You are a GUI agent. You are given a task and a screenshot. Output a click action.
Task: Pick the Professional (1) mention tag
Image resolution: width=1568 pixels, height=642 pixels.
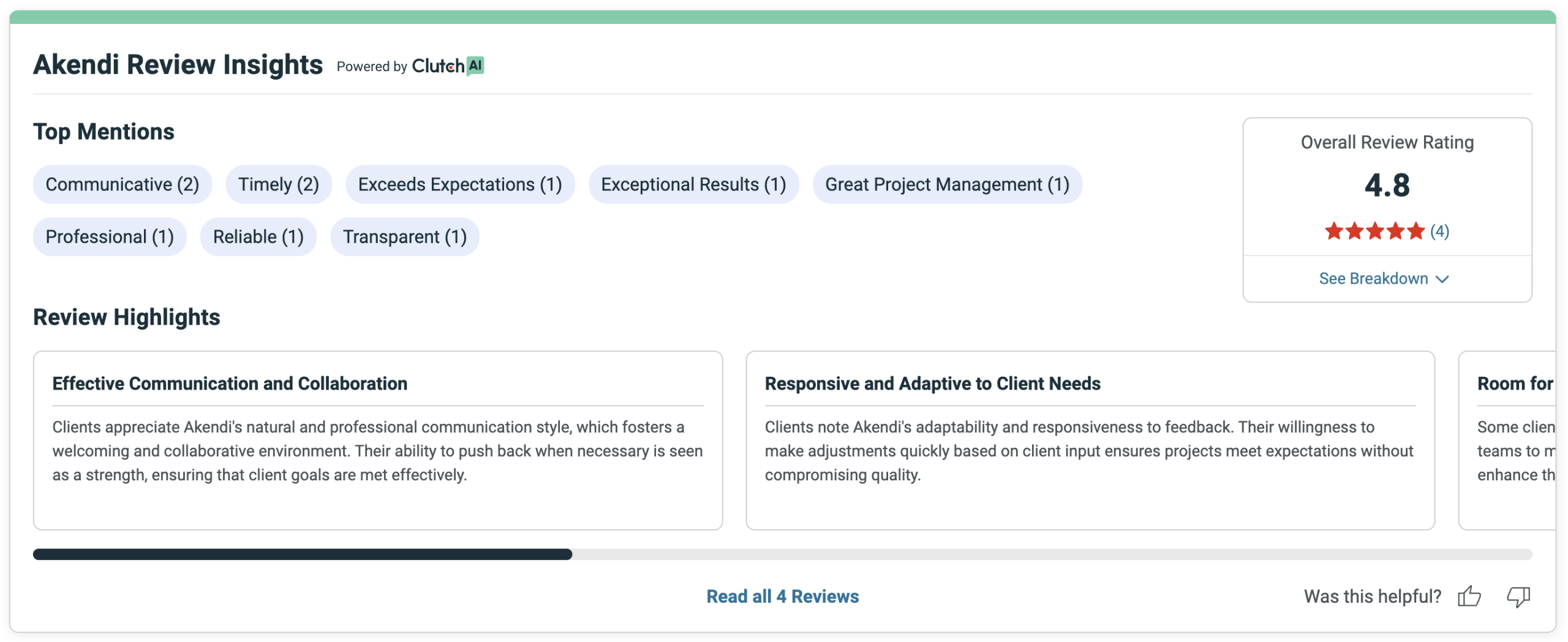coord(110,236)
